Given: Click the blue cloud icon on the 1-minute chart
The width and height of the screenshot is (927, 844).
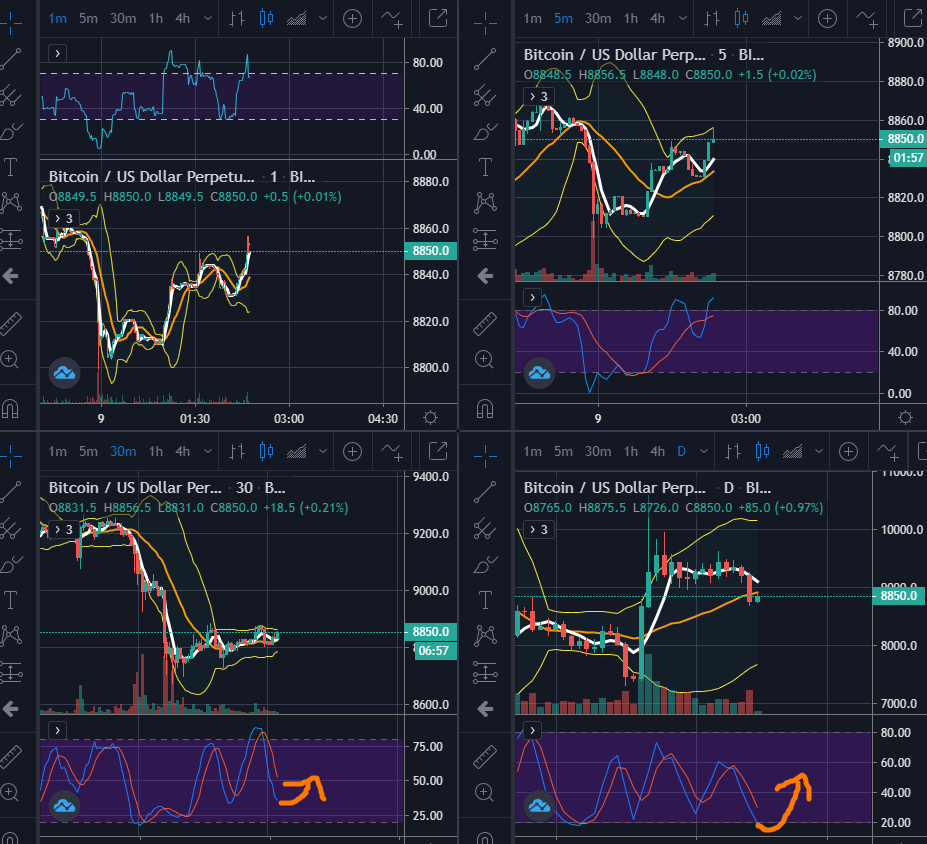Looking at the screenshot, I should 64,373.
